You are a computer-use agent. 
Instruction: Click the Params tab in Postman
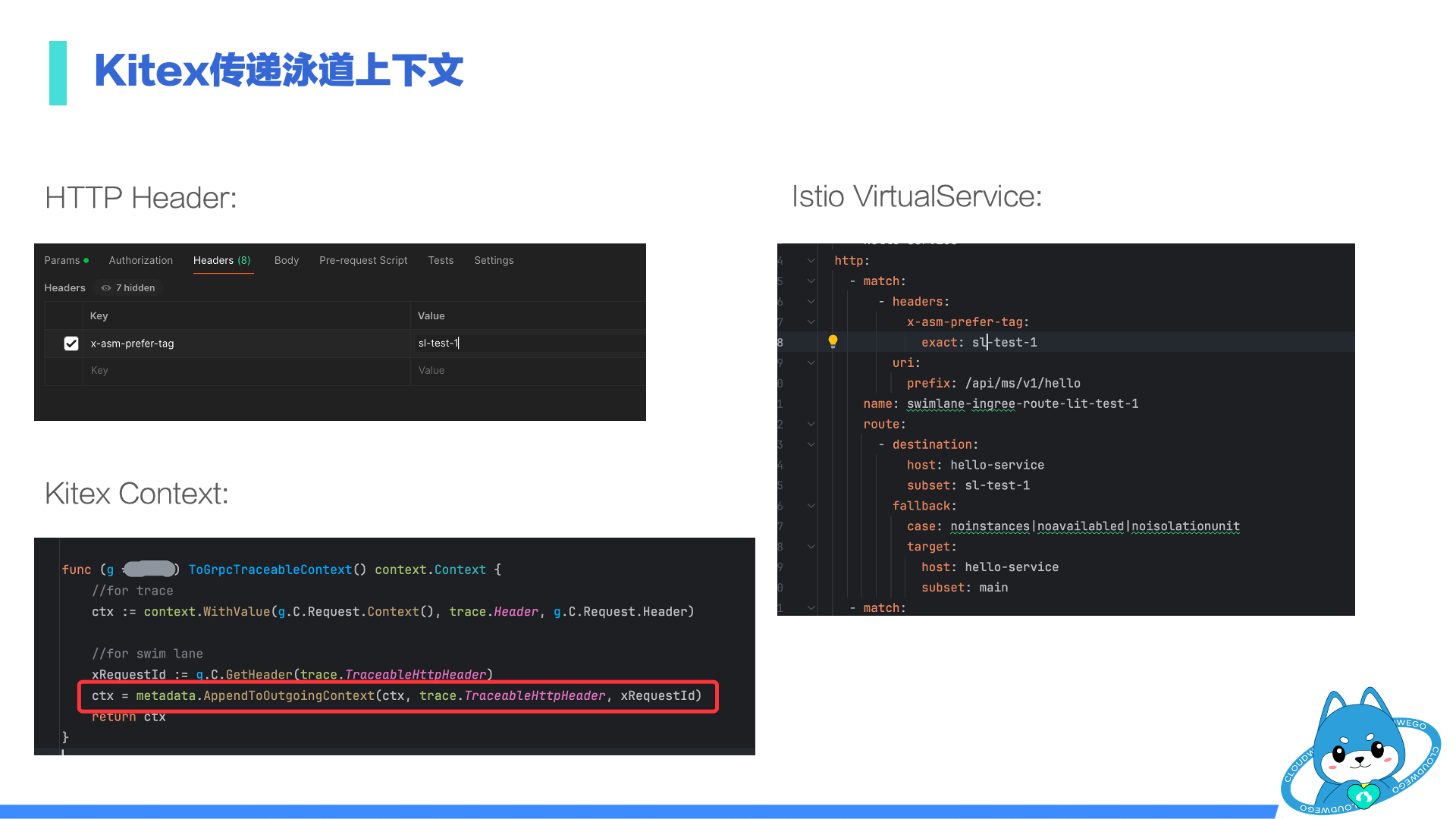pyautogui.click(x=62, y=260)
